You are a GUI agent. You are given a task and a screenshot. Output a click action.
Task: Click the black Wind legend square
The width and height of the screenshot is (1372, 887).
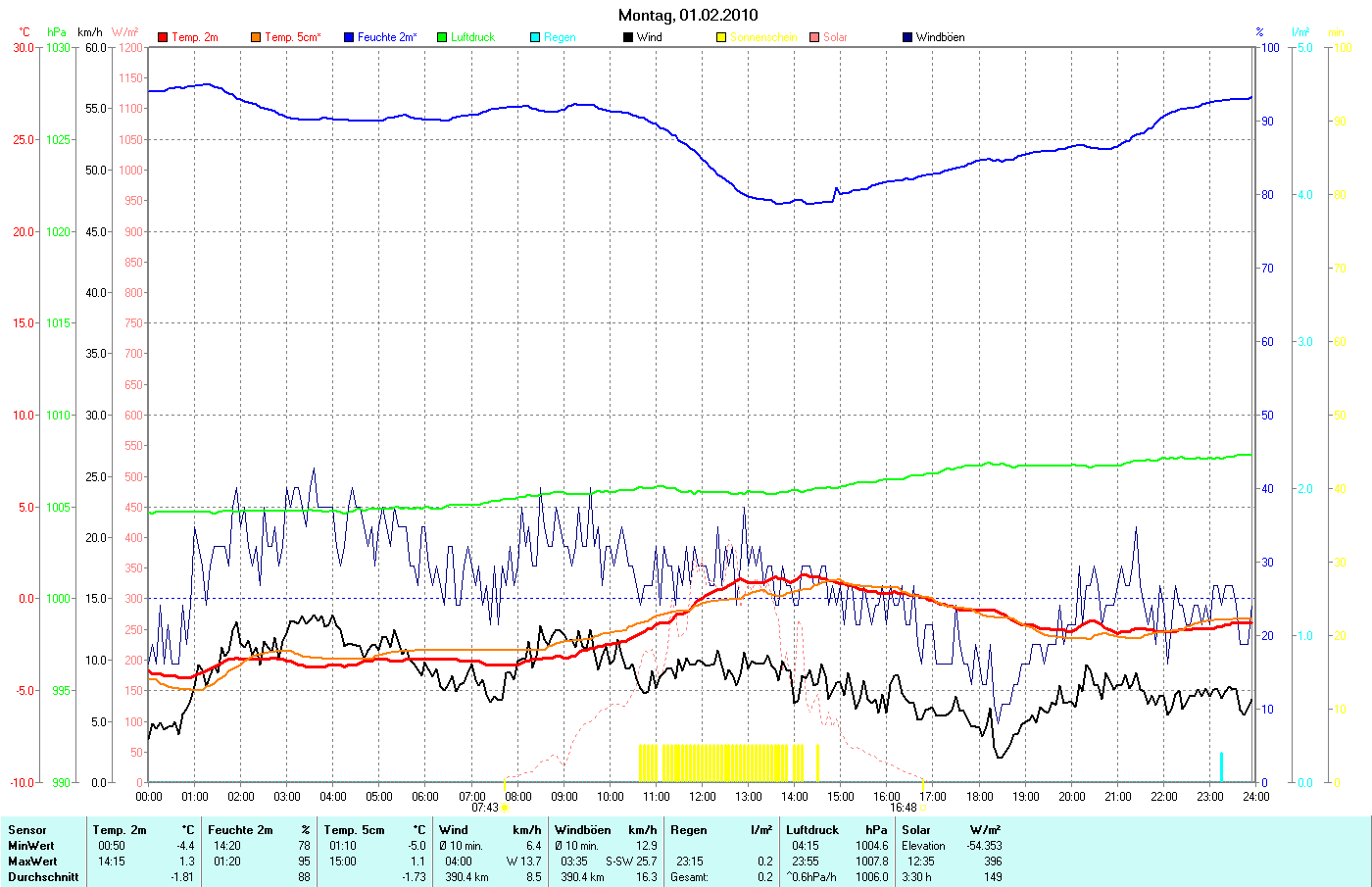click(x=628, y=37)
